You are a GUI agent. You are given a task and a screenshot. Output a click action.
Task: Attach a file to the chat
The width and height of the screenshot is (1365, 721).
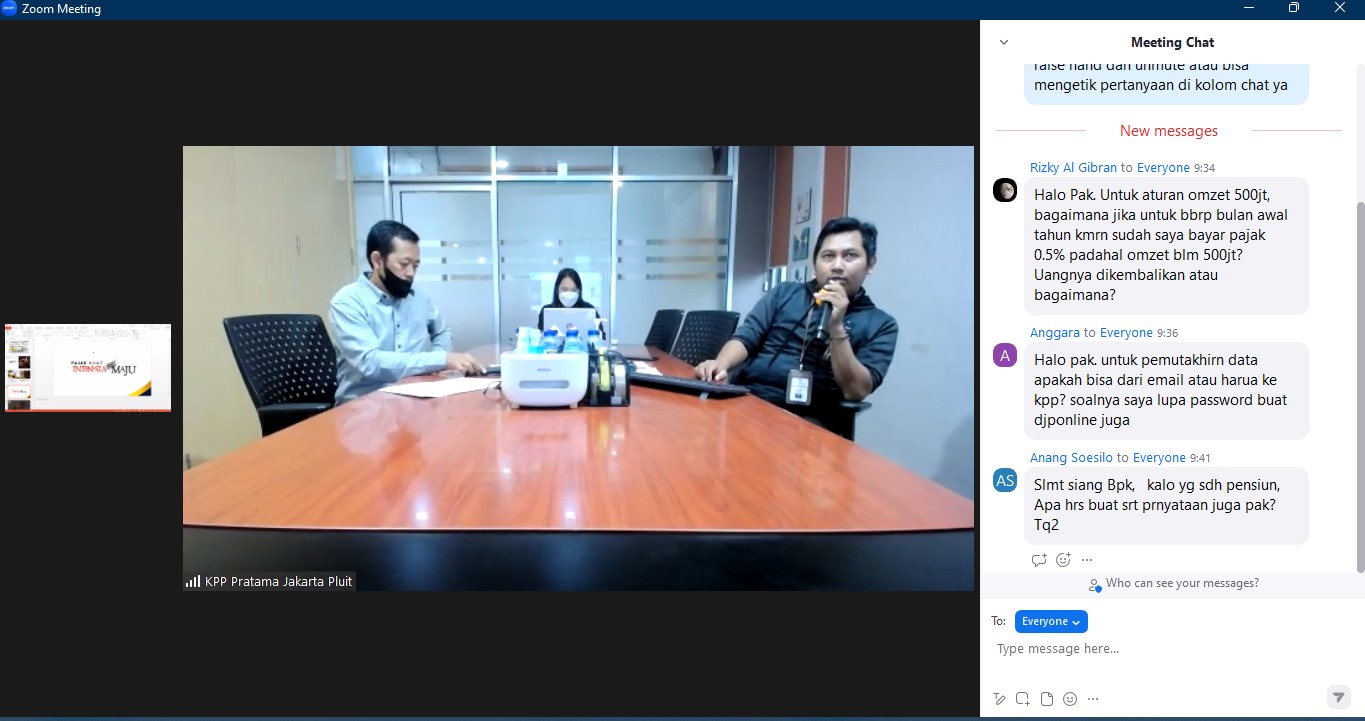1046,699
